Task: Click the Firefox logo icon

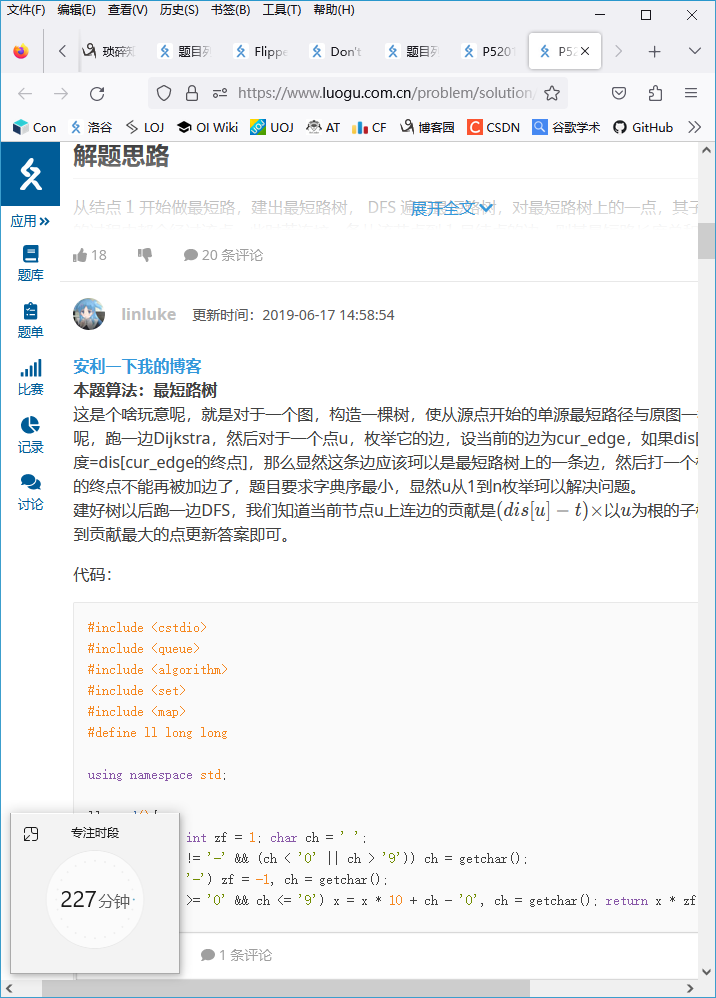Action: point(21,52)
